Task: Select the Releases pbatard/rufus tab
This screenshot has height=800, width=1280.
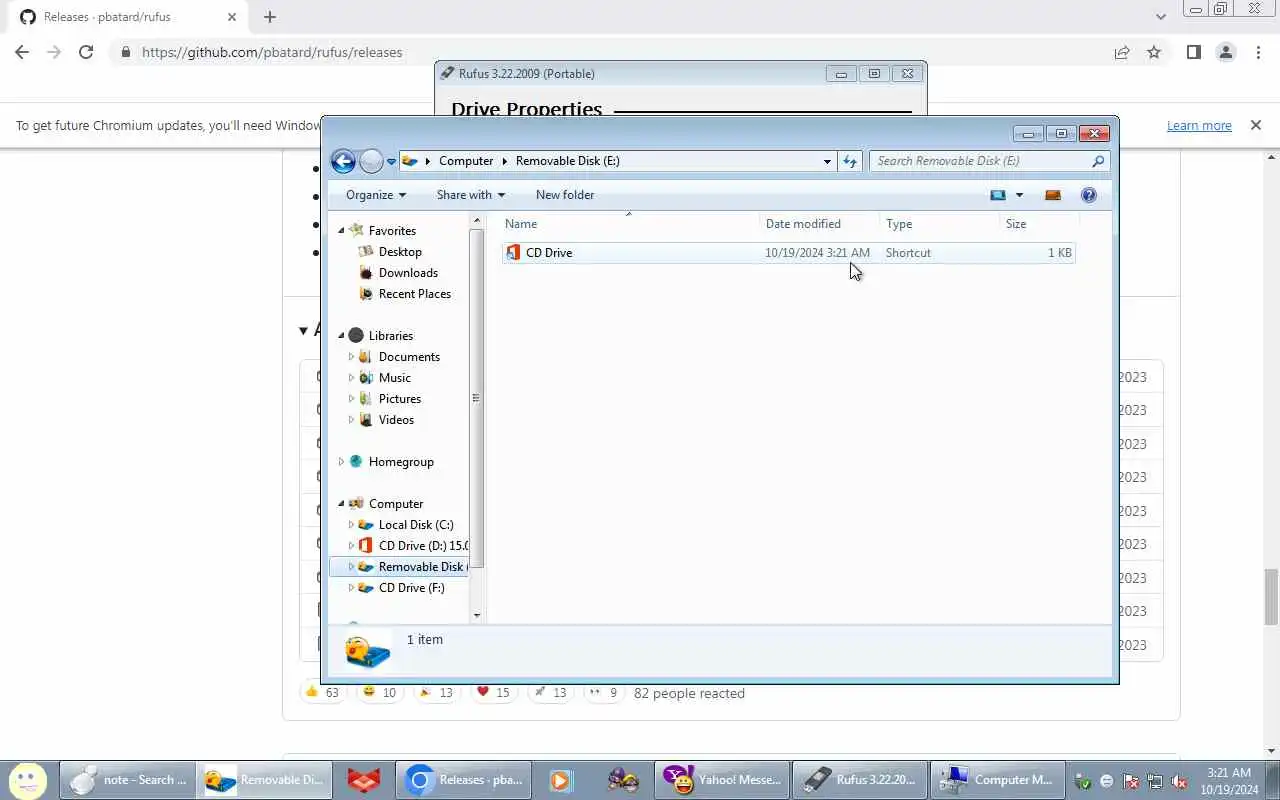Action: 127,17
